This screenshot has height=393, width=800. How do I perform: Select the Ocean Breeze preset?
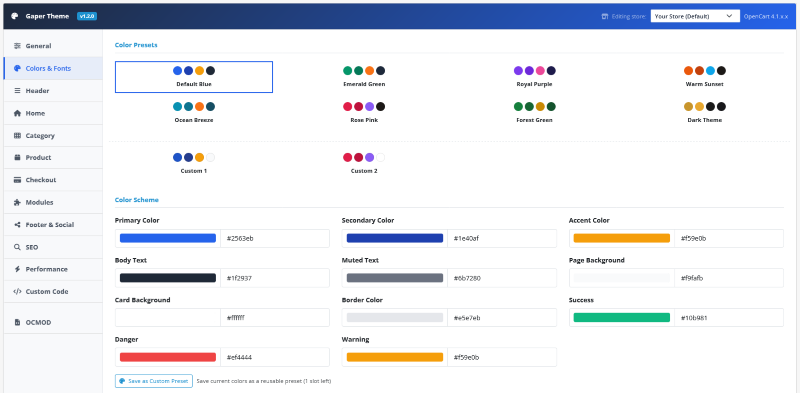194,113
